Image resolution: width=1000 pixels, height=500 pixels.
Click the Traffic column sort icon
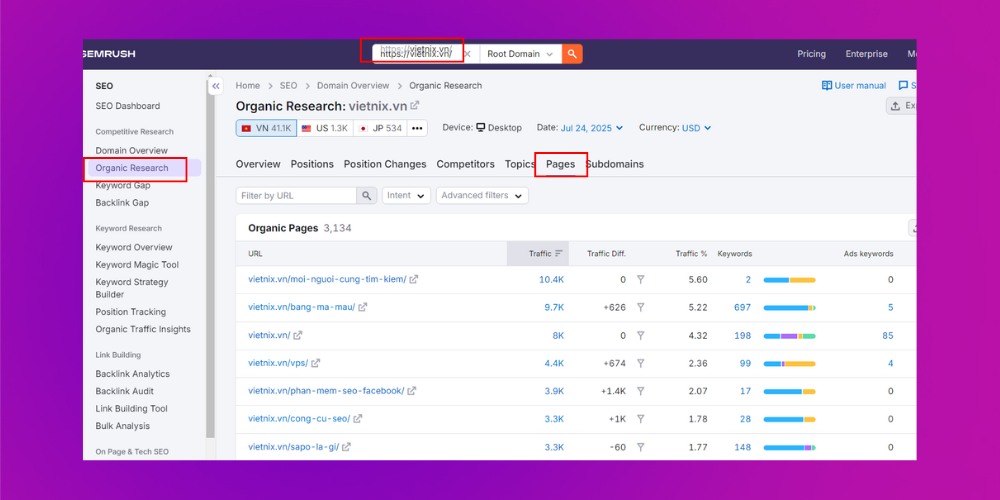[559, 253]
